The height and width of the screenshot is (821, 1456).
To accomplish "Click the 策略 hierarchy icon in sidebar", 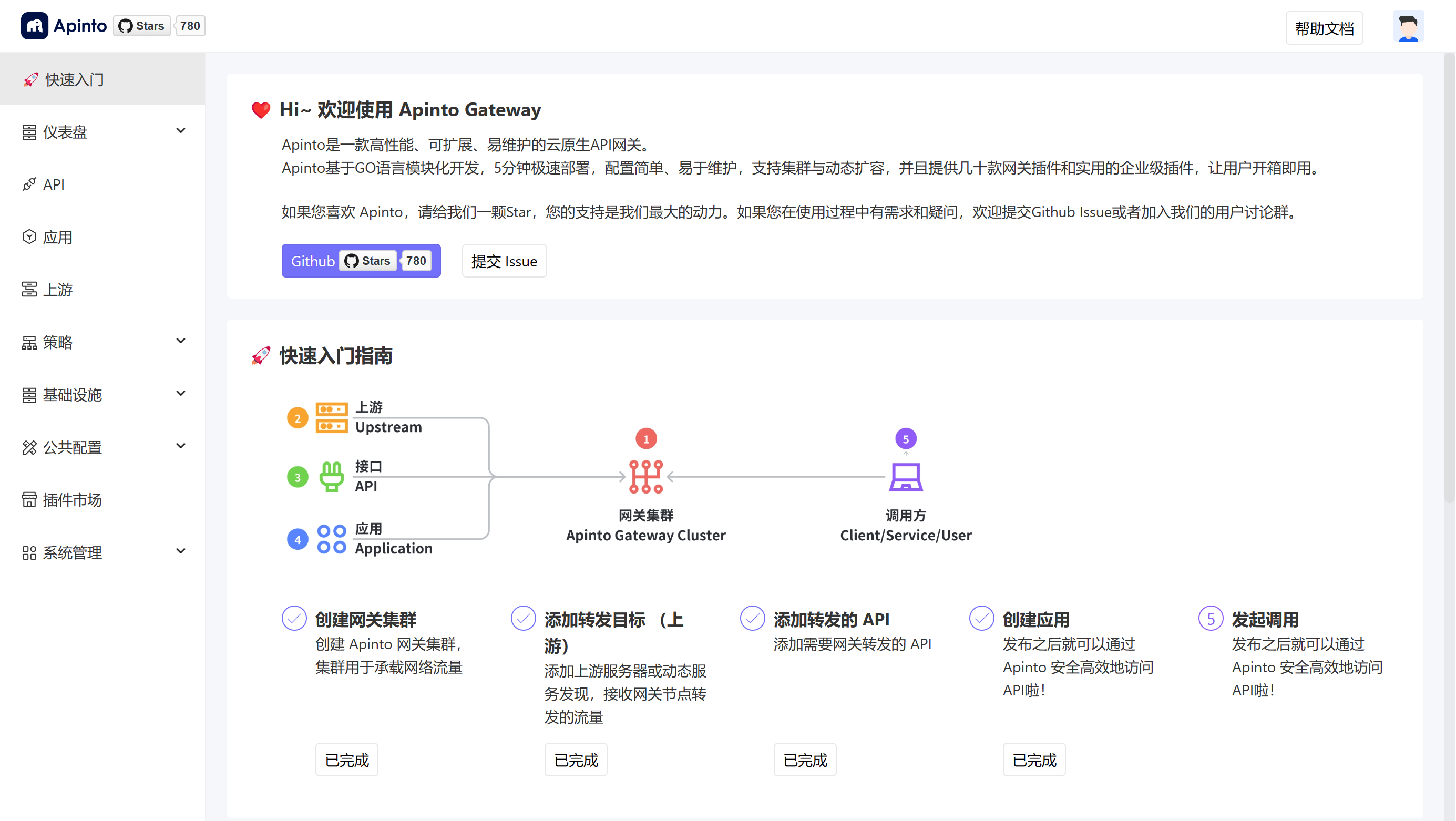I will [29, 342].
